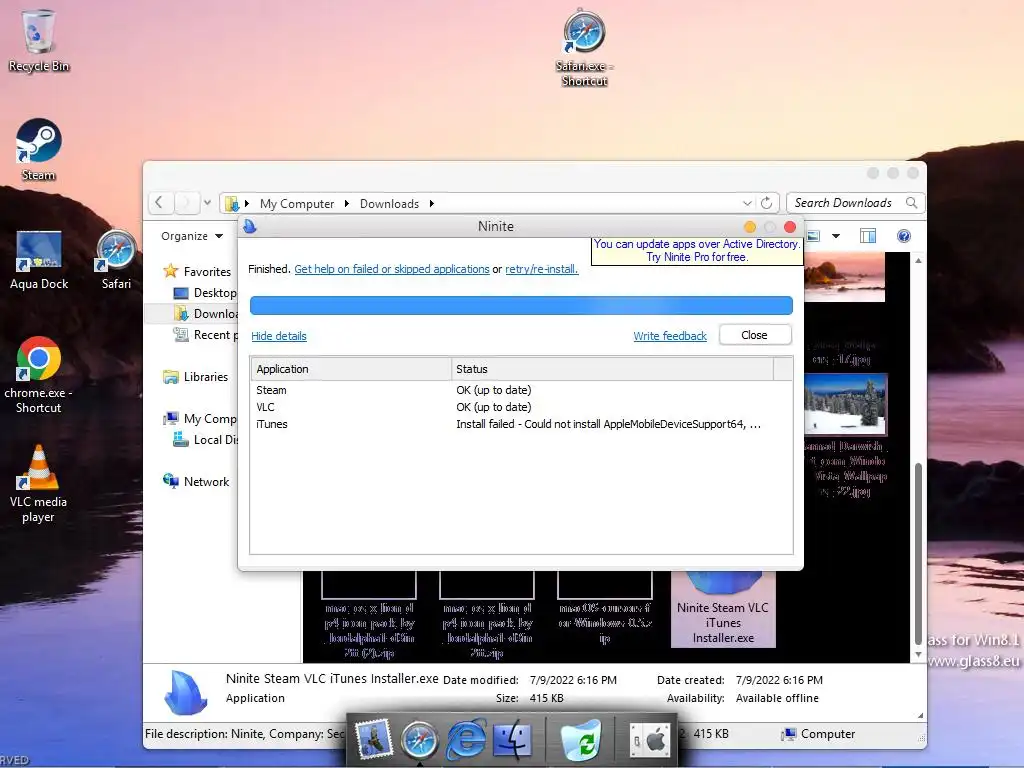Open the Aqua Dock desktop shortcut

(x=39, y=260)
